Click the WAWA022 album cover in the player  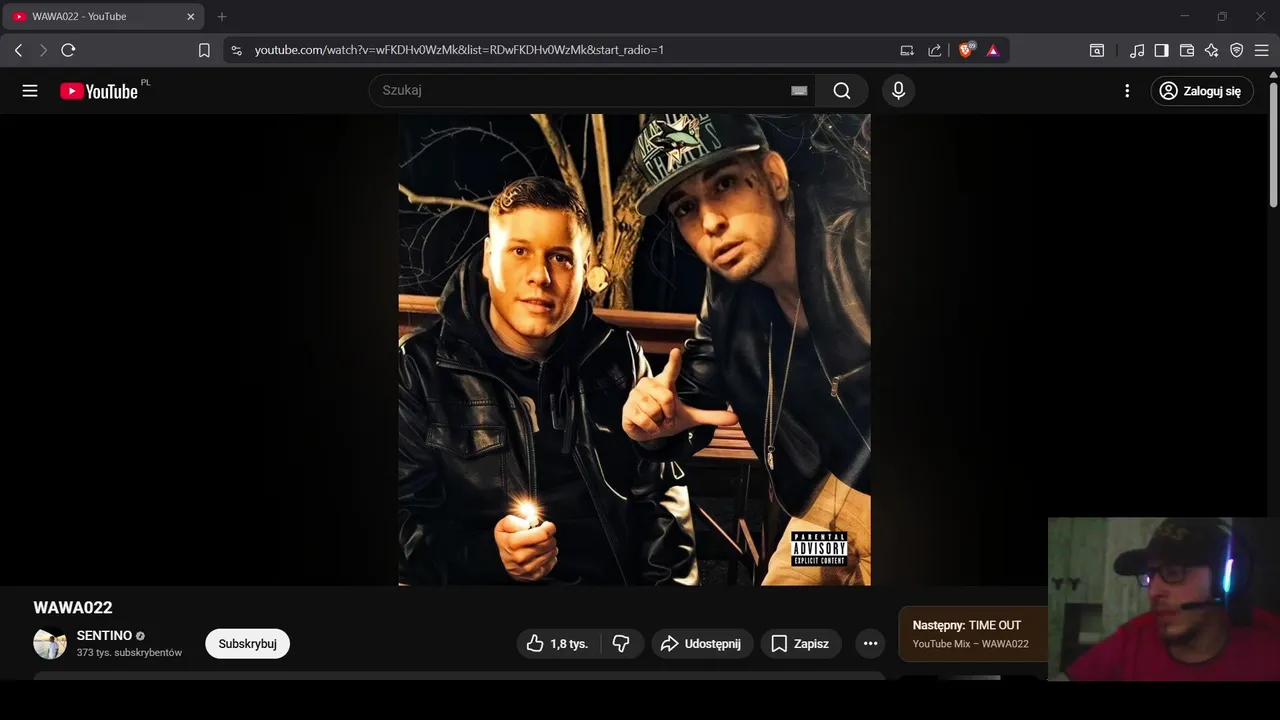634,349
